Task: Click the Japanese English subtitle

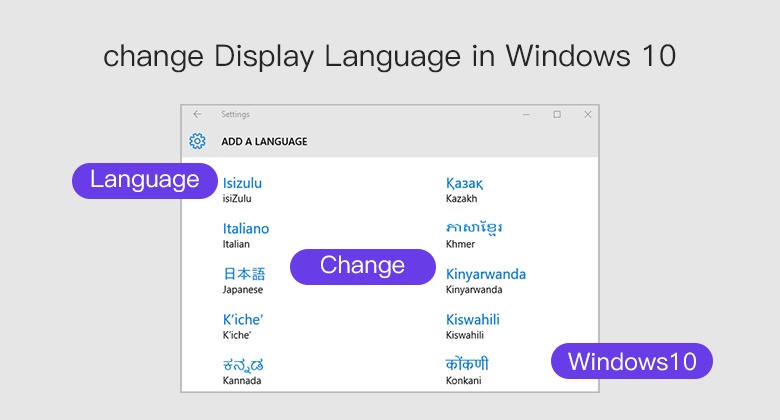Action: (x=243, y=290)
